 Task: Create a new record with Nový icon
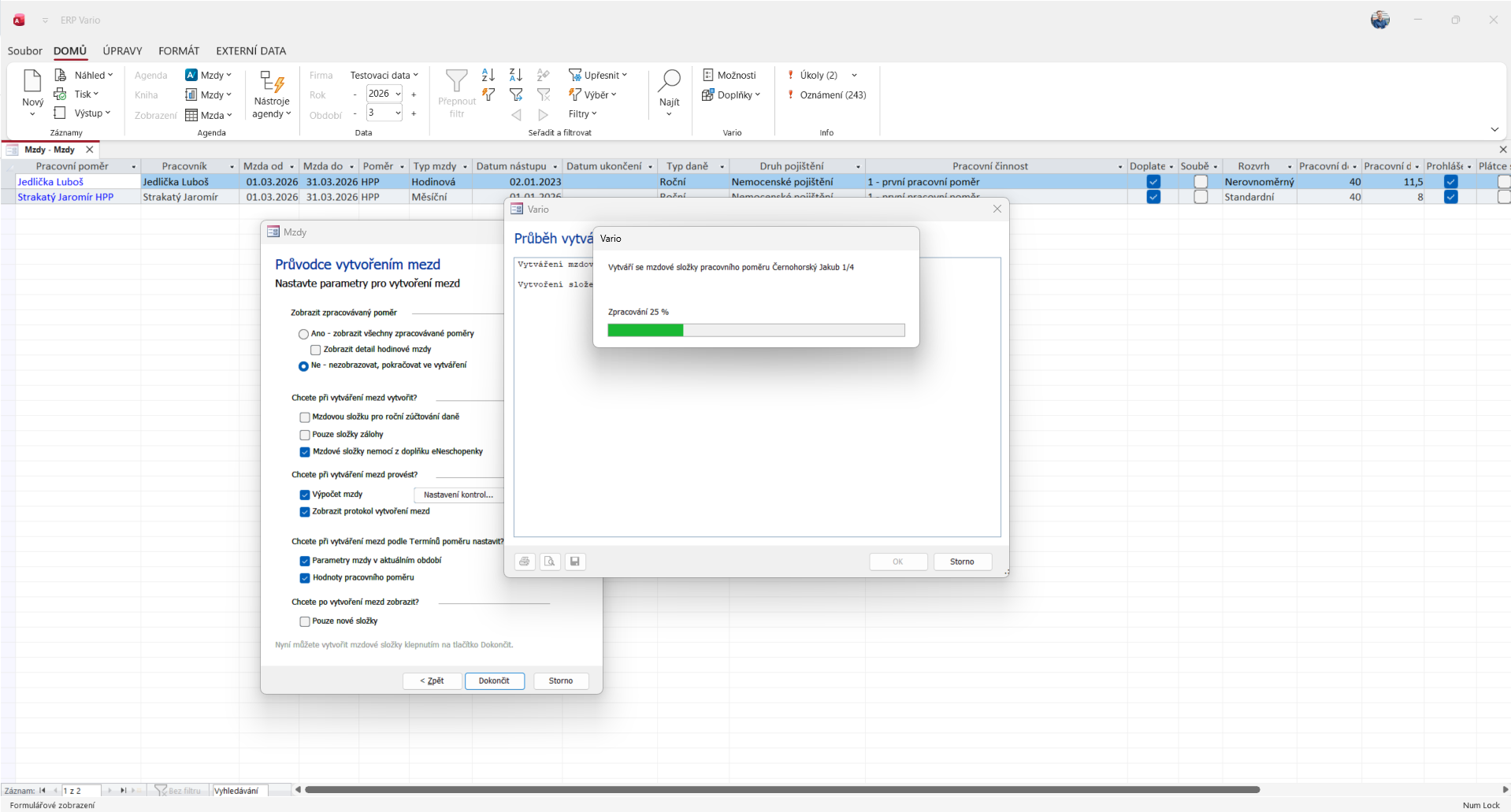tap(32, 81)
